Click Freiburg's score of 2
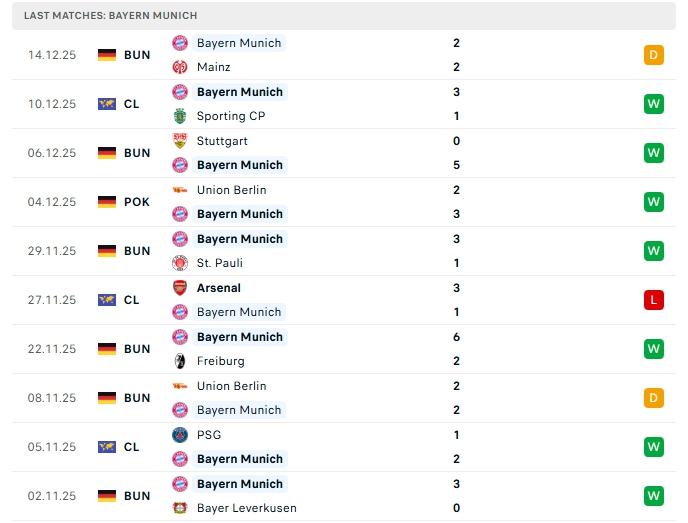688x523 pixels. [456, 361]
